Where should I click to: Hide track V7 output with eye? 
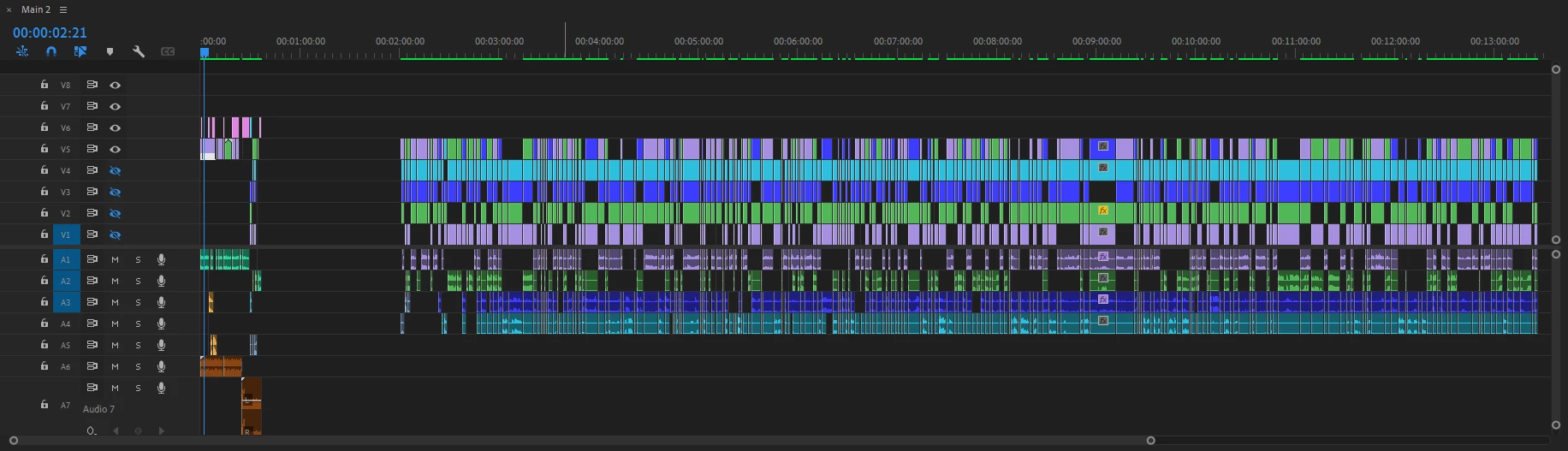point(115,106)
